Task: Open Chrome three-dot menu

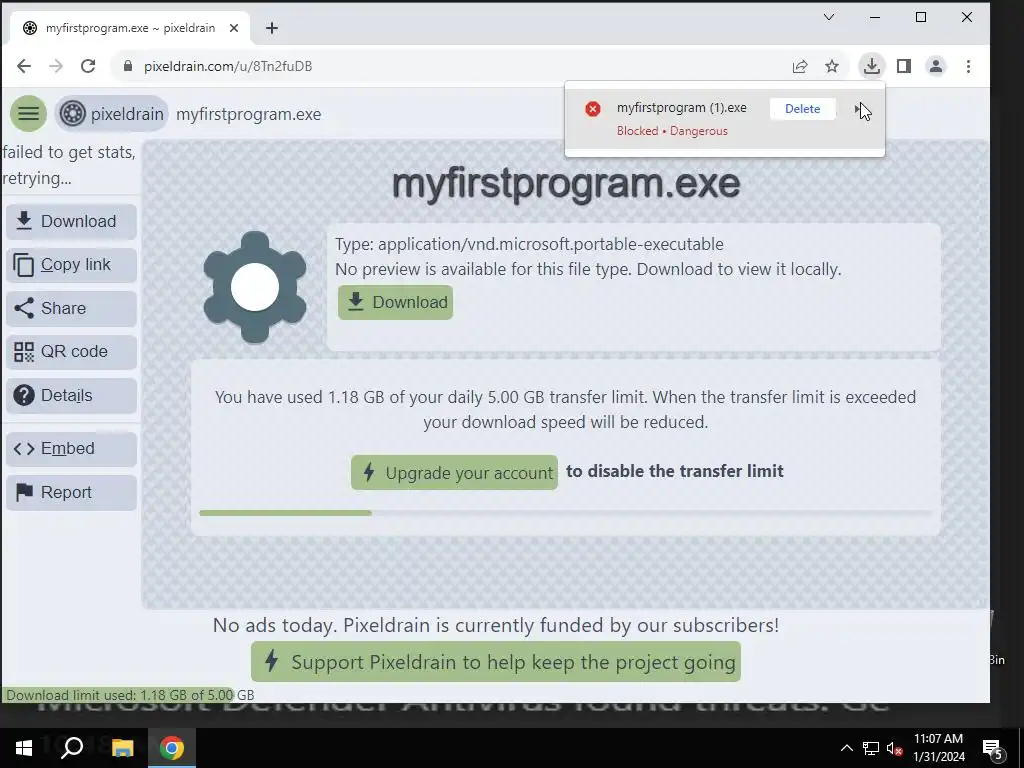Action: click(x=968, y=66)
